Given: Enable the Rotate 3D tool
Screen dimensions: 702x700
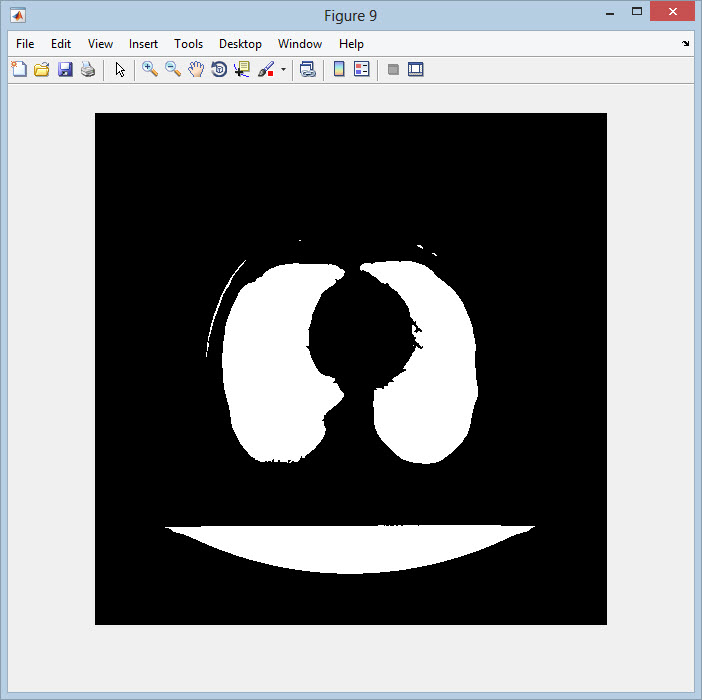Looking at the screenshot, I should coord(219,69).
